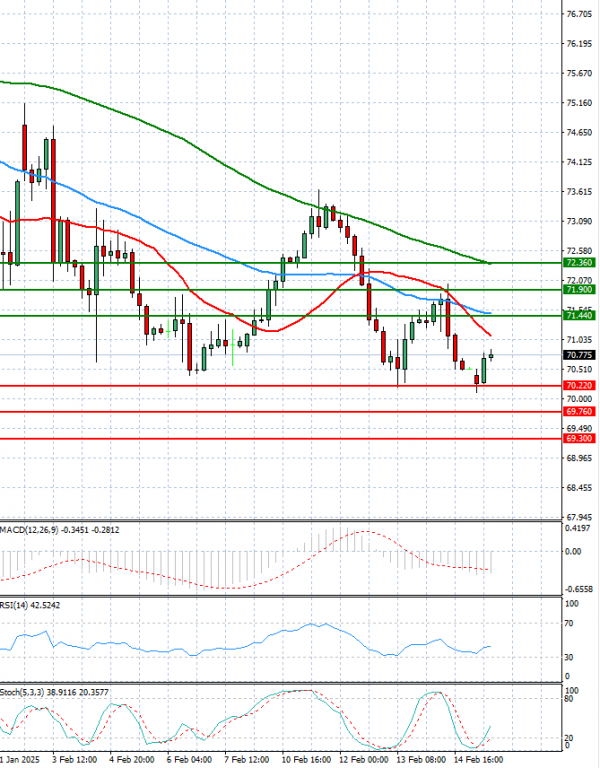Click the 70.510 price axis value
The height and width of the screenshot is (768, 600).
(x=579, y=370)
